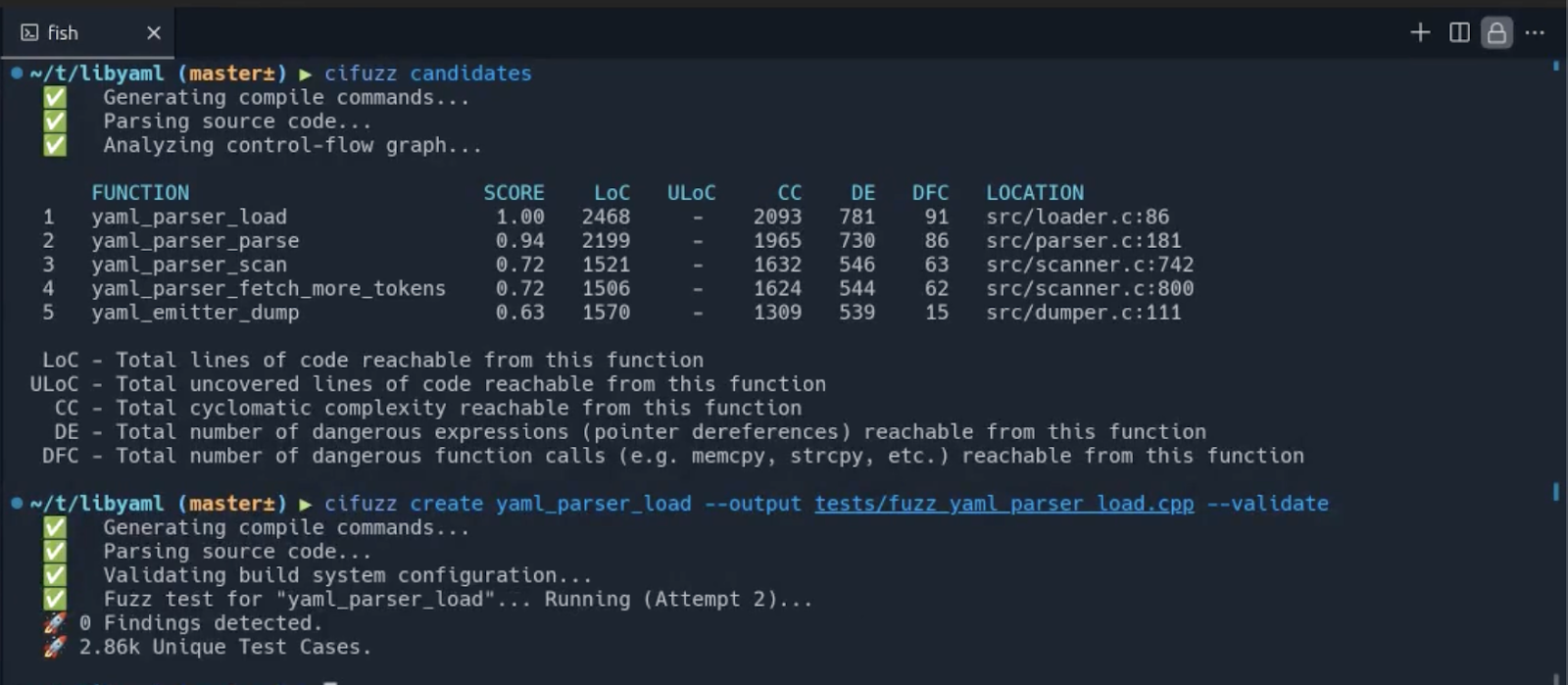Click the SCORE column header
The image size is (1568, 685).
pyautogui.click(x=514, y=193)
